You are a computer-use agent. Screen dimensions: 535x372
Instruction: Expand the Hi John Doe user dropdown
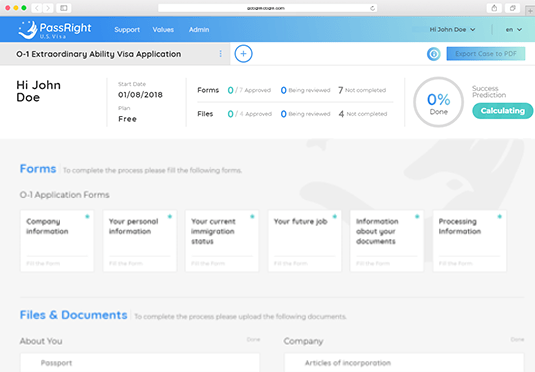pos(452,30)
